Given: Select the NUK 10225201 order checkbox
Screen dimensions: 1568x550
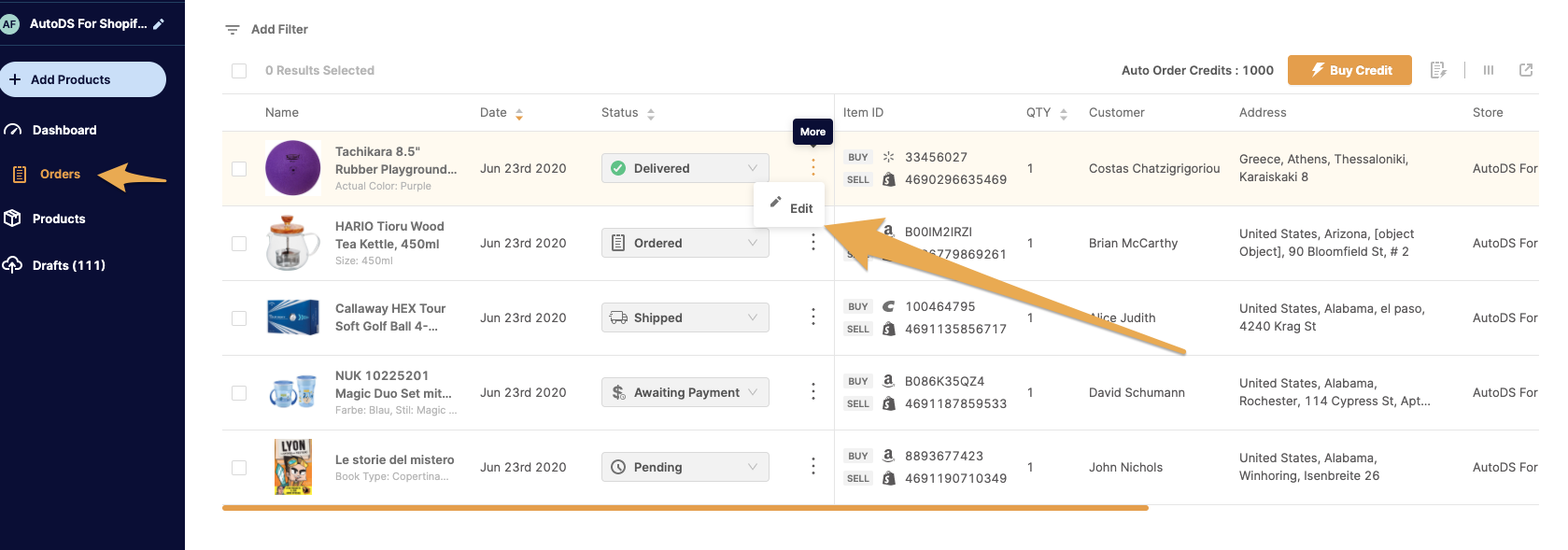Looking at the screenshot, I should click(239, 393).
